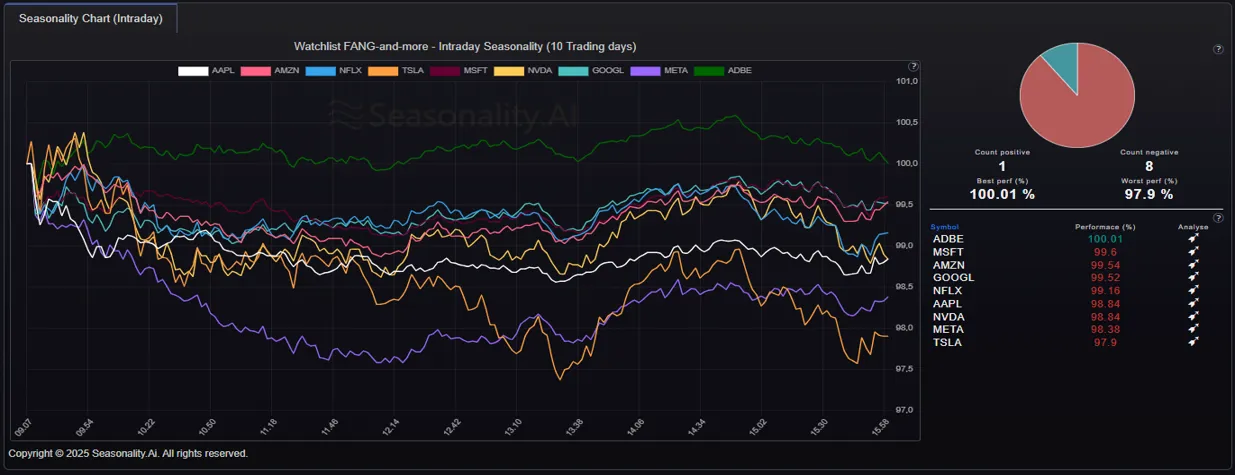
Task: Click META performance value 98.38
Action: click(x=1105, y=329)
